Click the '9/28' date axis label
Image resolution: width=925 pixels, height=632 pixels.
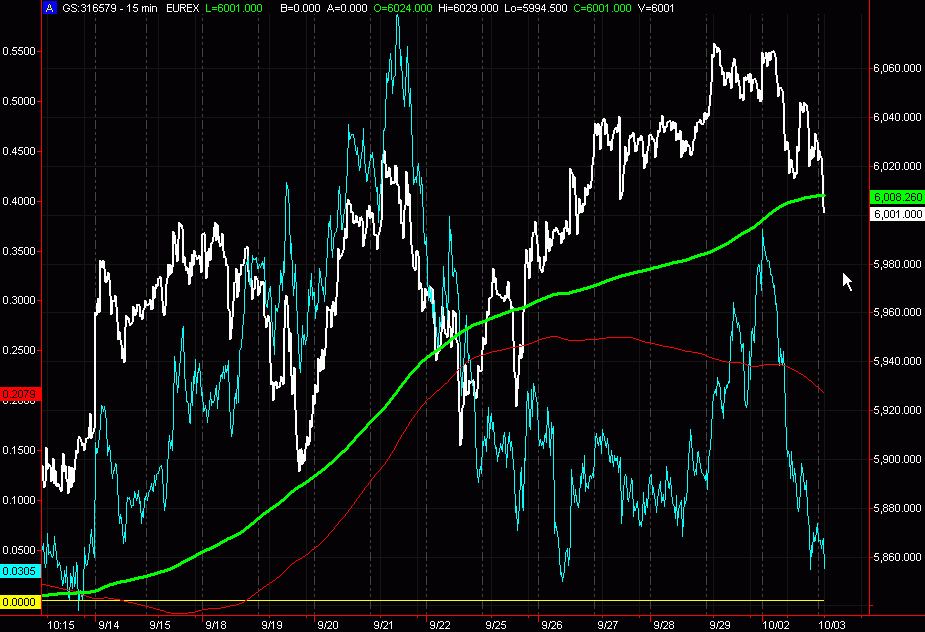tap(664, 625)
